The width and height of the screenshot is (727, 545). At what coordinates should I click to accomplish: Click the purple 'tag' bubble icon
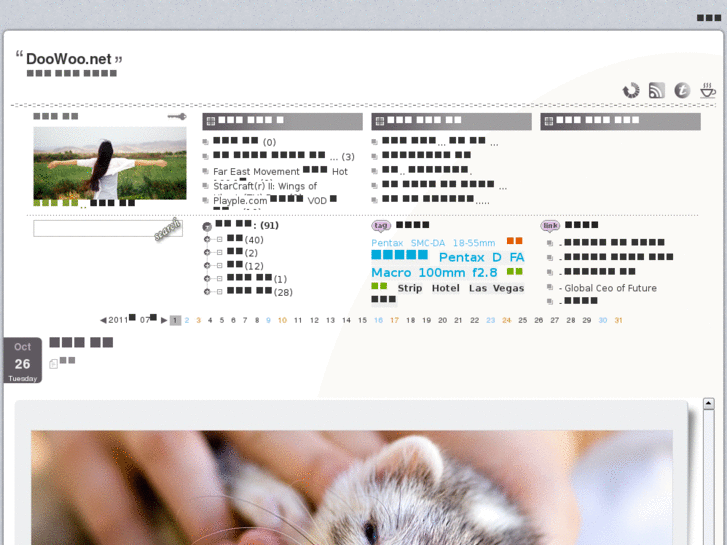pos(381,225)
